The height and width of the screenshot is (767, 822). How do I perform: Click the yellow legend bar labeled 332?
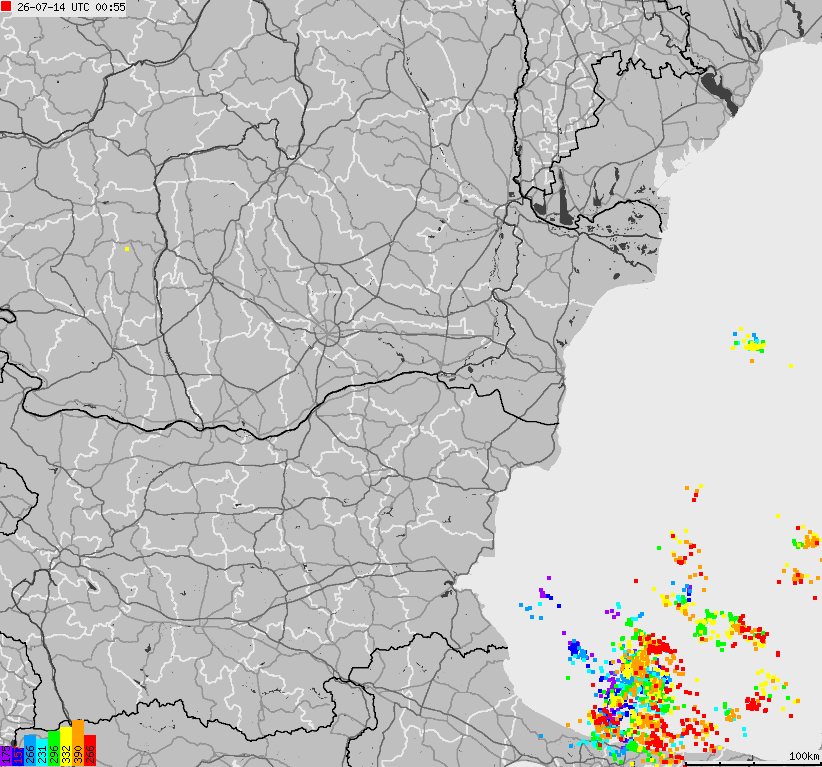(x=66, y=747)
